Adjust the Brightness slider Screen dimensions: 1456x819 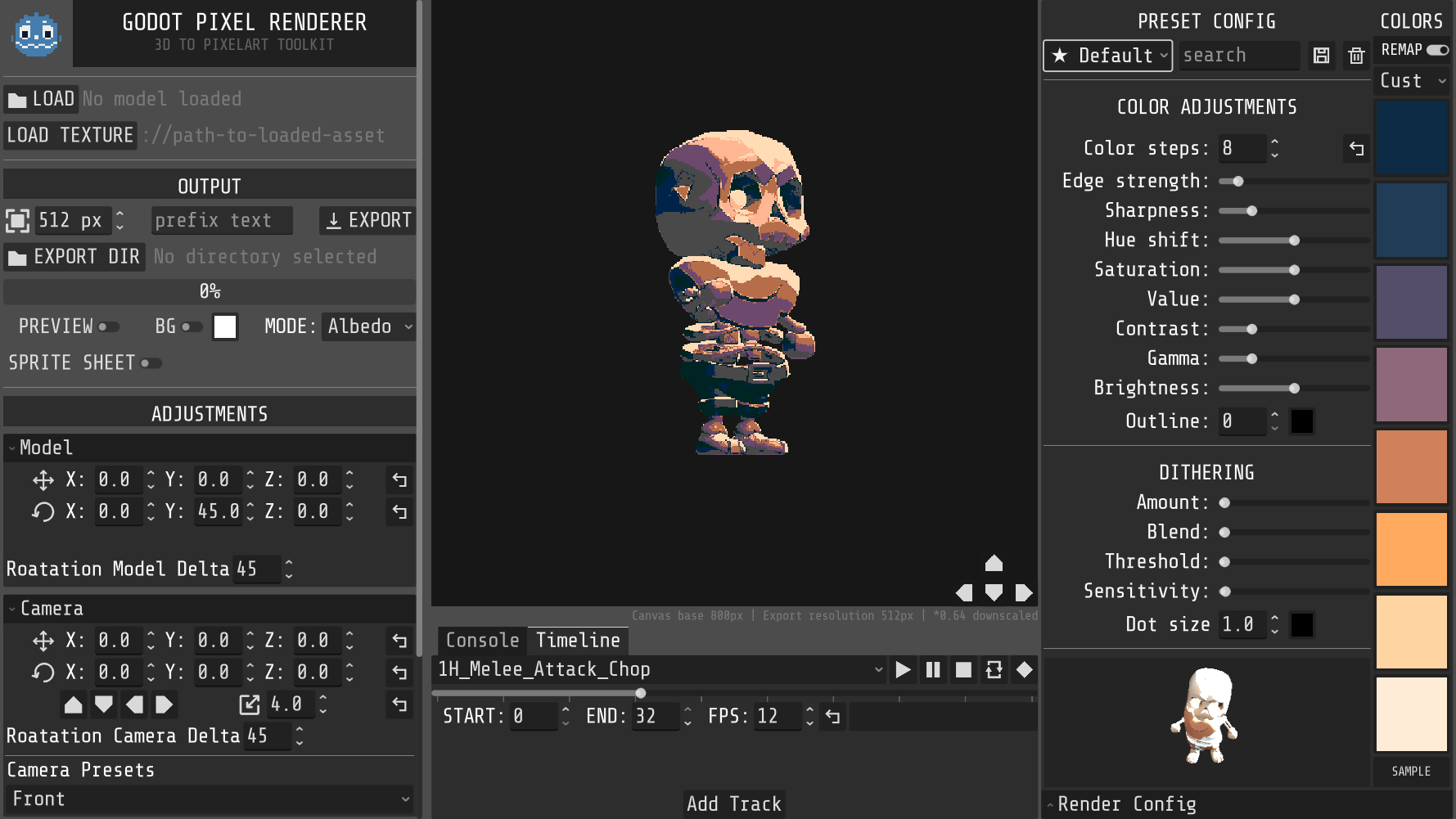(1294, 389)
